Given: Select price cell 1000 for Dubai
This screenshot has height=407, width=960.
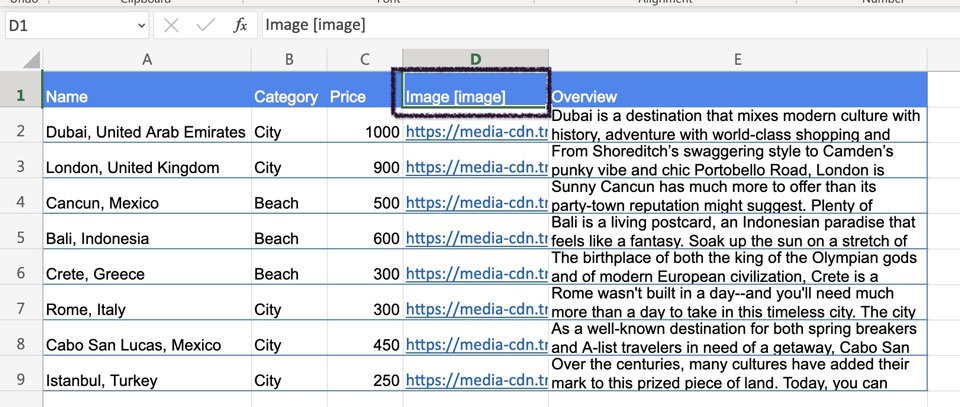Looking at the screenshot, I should tap(365, 125).
